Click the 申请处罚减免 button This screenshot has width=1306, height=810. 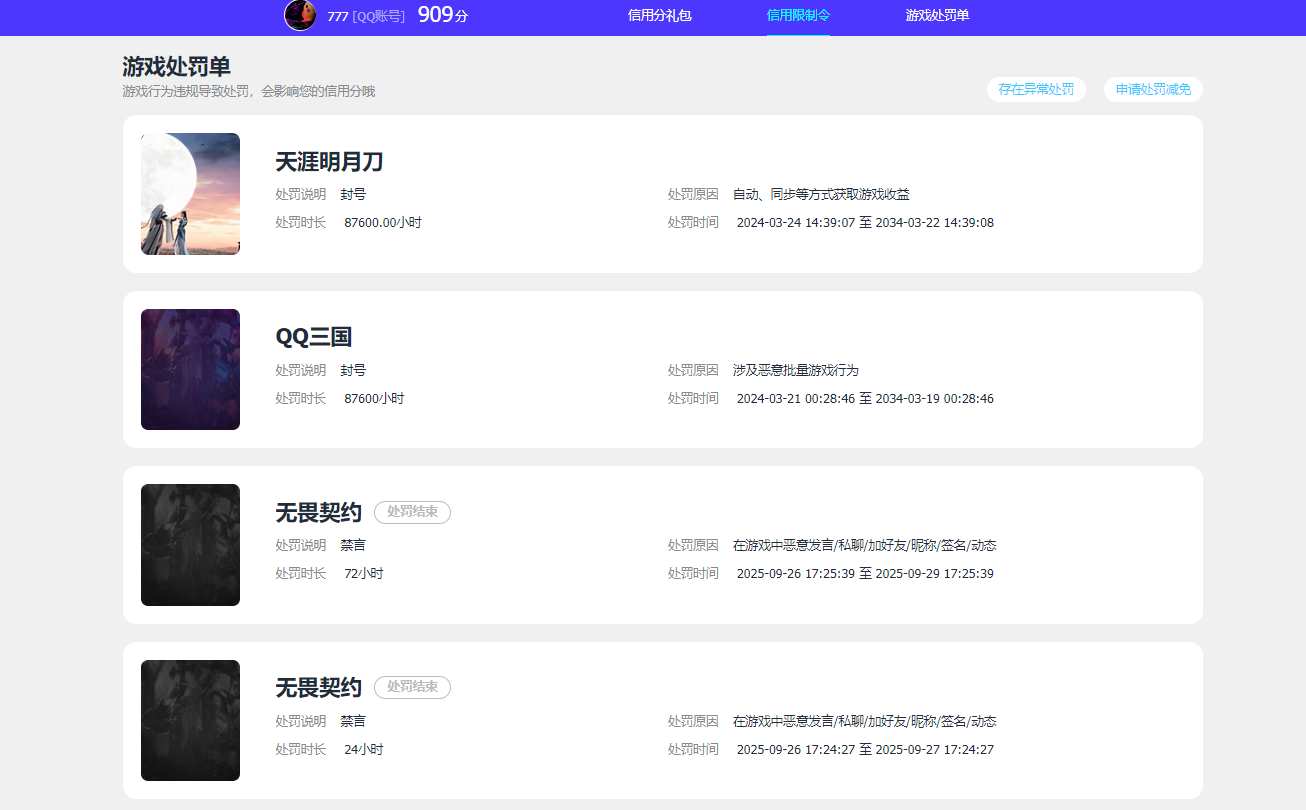coord(1153,89)
